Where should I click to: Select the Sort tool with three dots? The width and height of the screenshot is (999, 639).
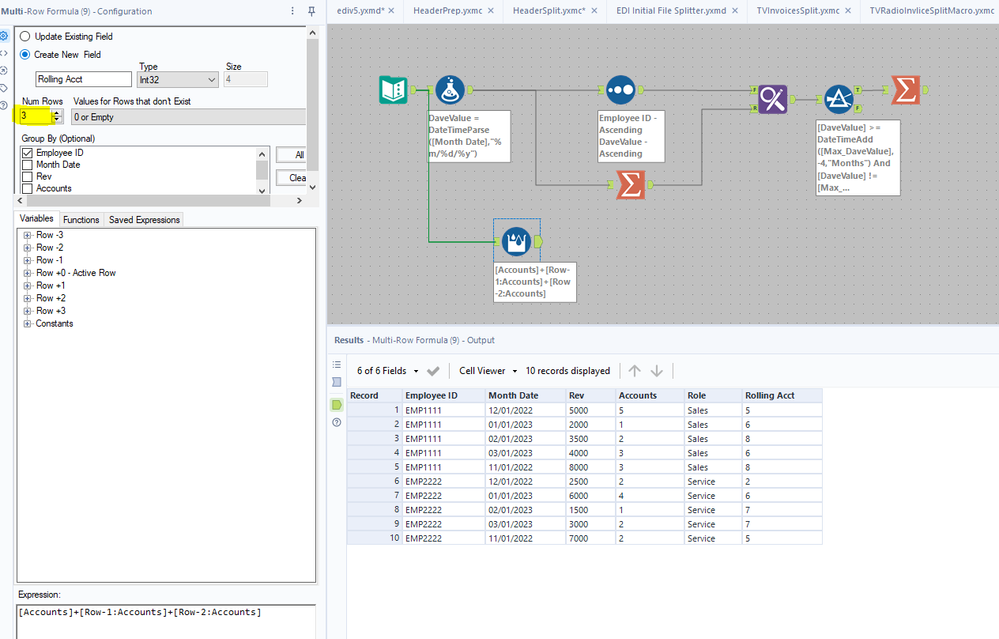click(620, 90)
